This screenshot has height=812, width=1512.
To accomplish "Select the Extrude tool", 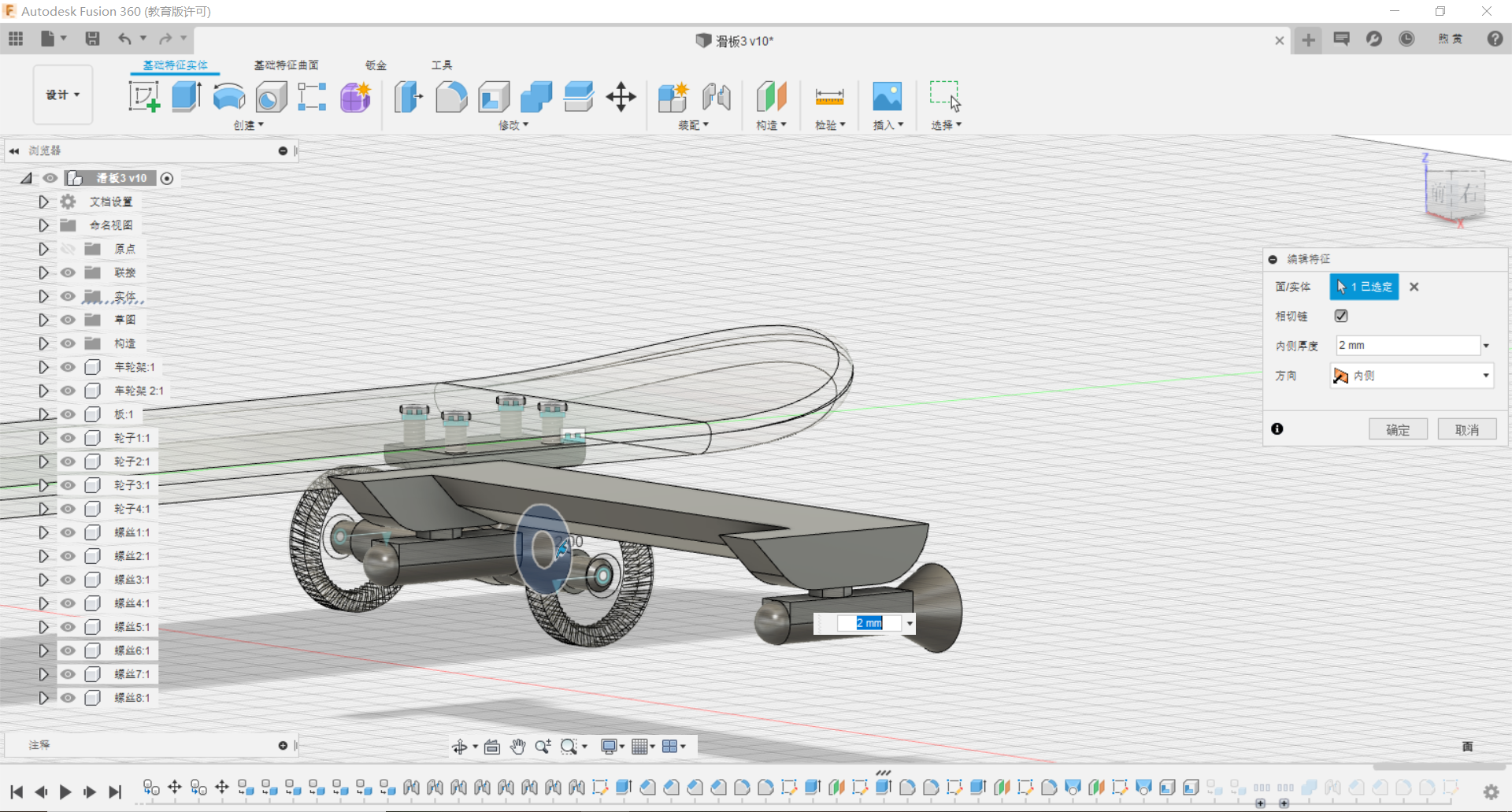I will tap(187, 97).
